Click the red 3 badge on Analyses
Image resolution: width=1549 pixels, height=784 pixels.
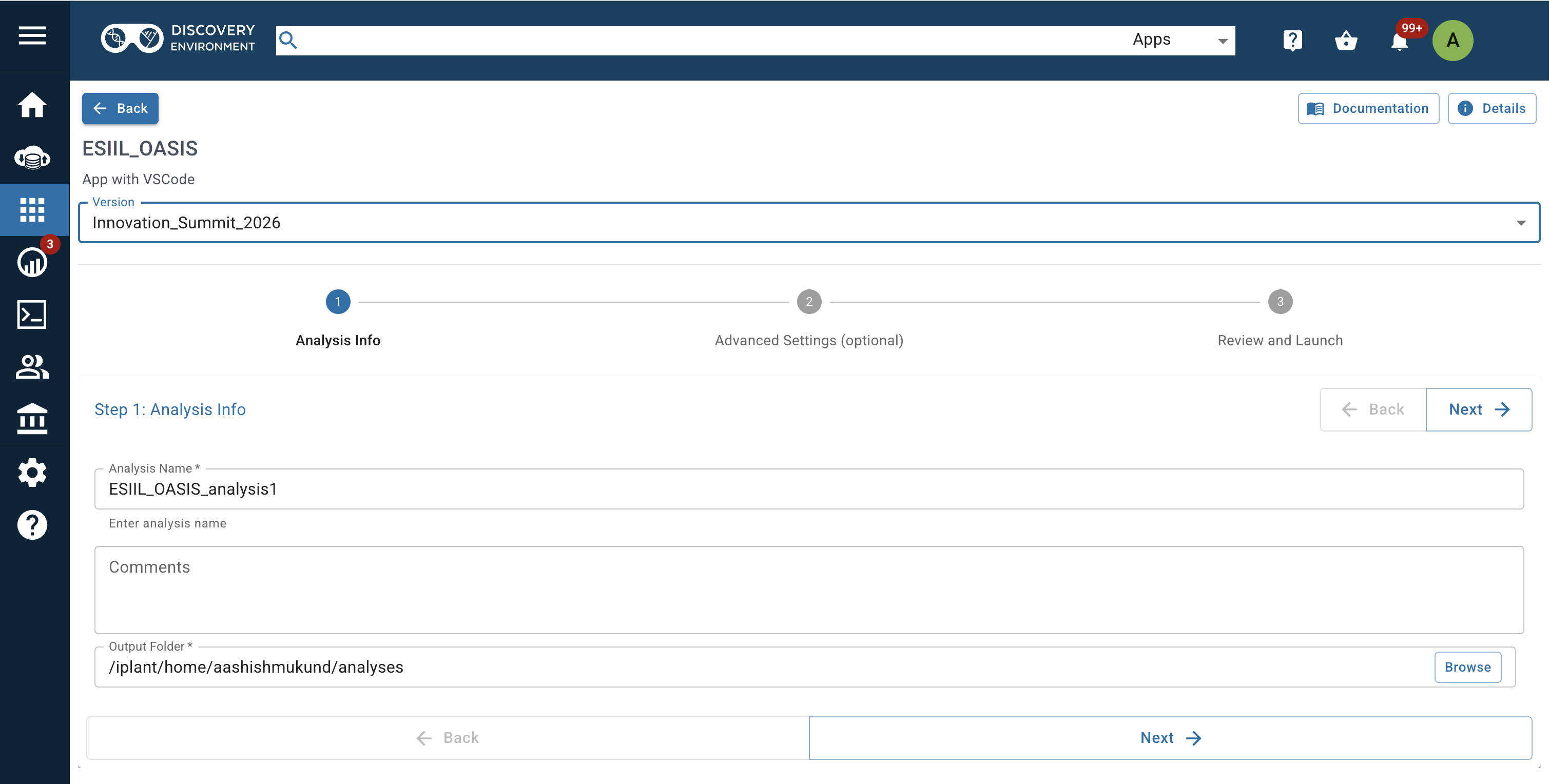click(50, 244)
